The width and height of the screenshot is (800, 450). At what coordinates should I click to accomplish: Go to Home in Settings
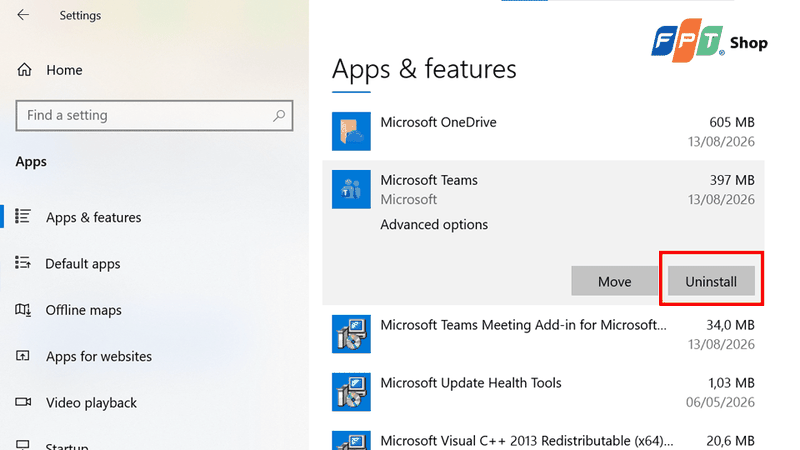(64, 70)
